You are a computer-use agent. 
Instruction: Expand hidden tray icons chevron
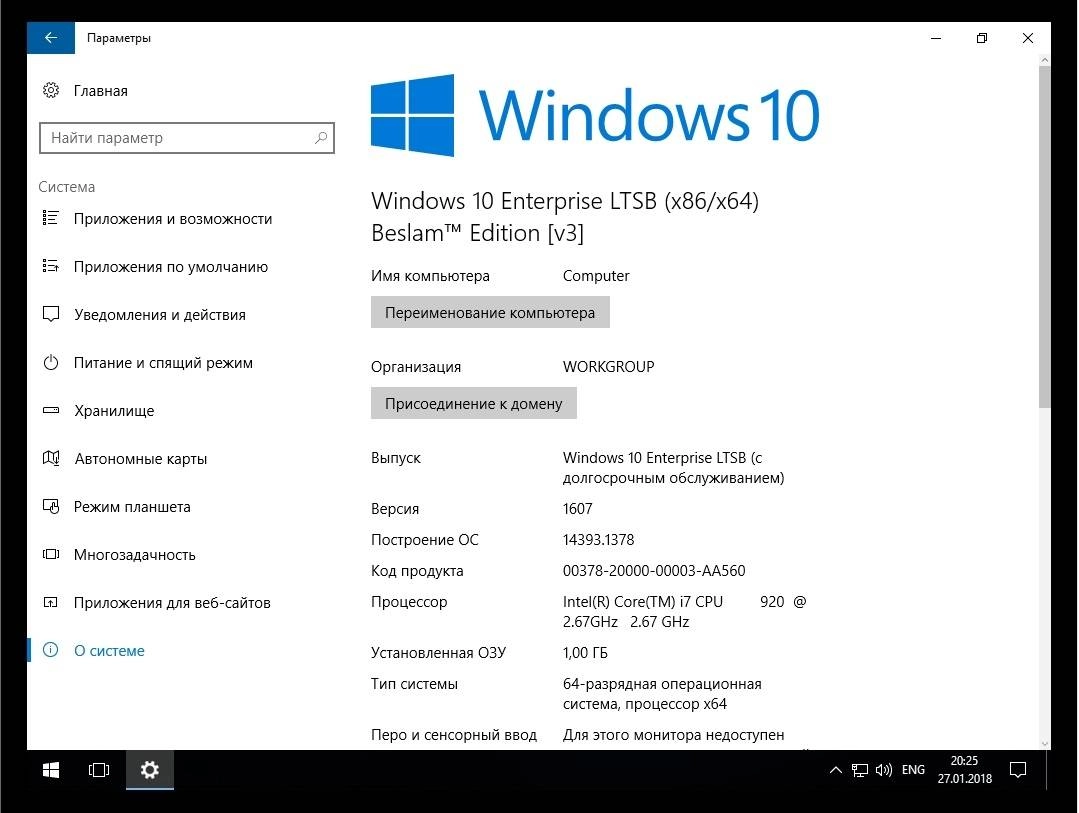tap(835, 770)
